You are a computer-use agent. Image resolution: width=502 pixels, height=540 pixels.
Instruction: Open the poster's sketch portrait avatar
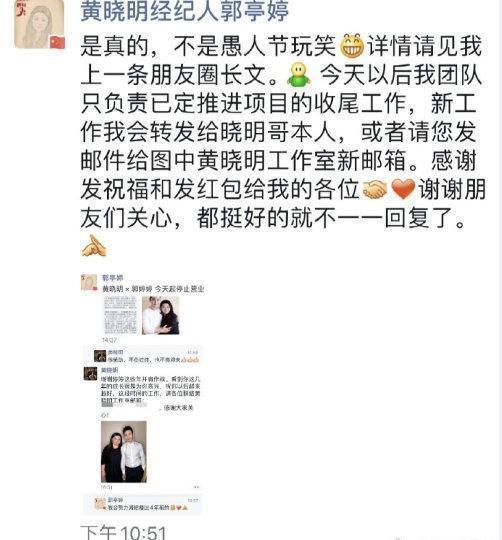click(39, 24)
